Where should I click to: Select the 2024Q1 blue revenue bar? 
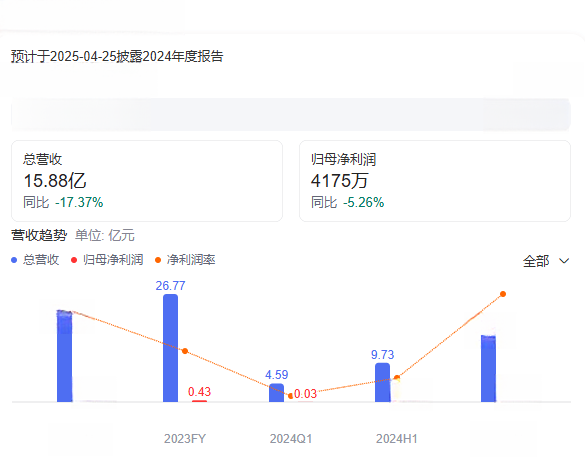[276, 392]
